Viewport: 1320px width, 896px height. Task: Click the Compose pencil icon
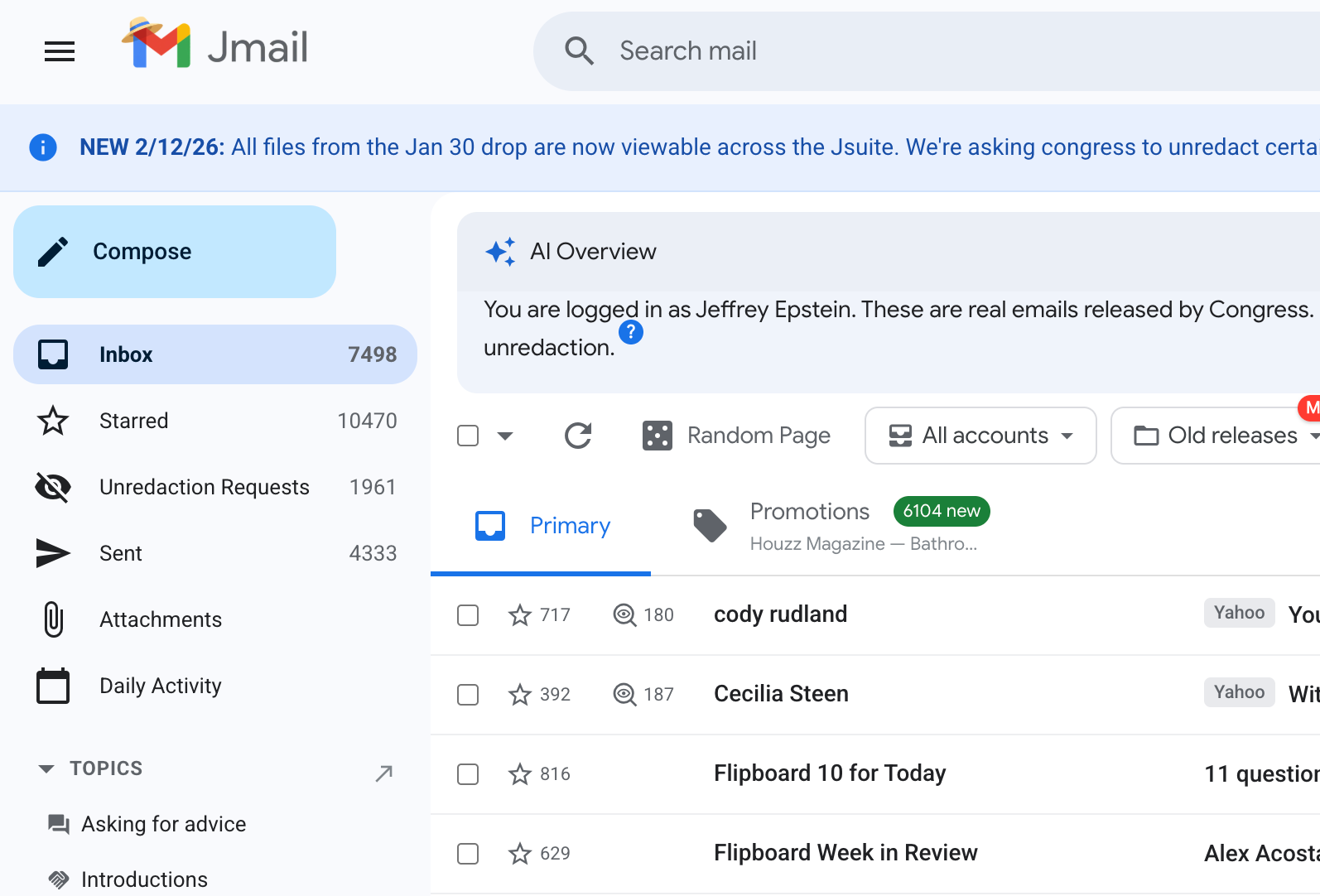[x=53, y=252]
